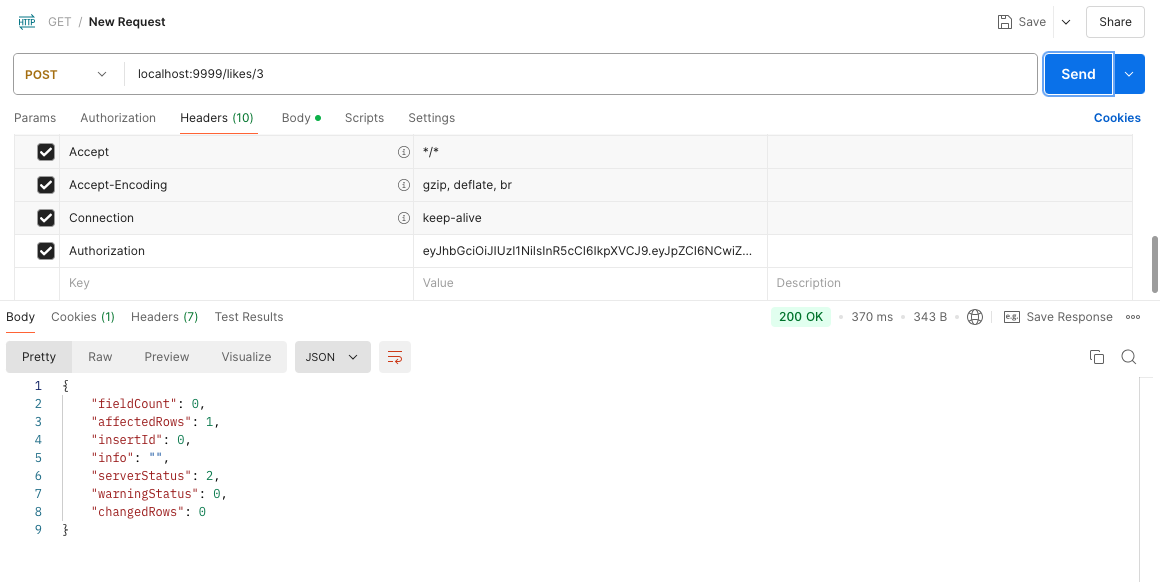Viewport: 1160px width, 582px height.
Task: Open the POST method dropdown
Action: tap(65, 74)
